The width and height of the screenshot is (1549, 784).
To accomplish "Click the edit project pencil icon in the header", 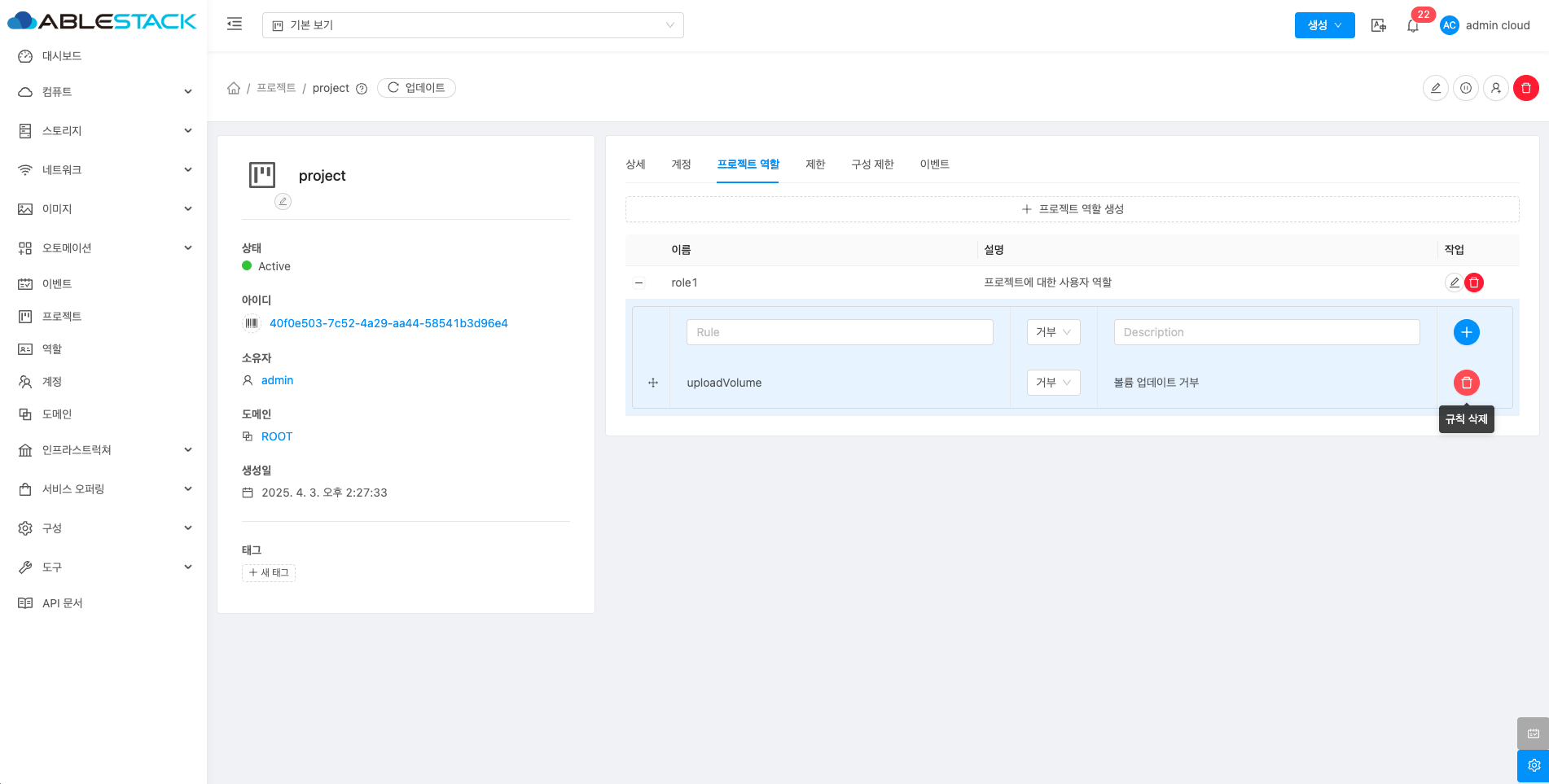I will (x=1435, y=88).
